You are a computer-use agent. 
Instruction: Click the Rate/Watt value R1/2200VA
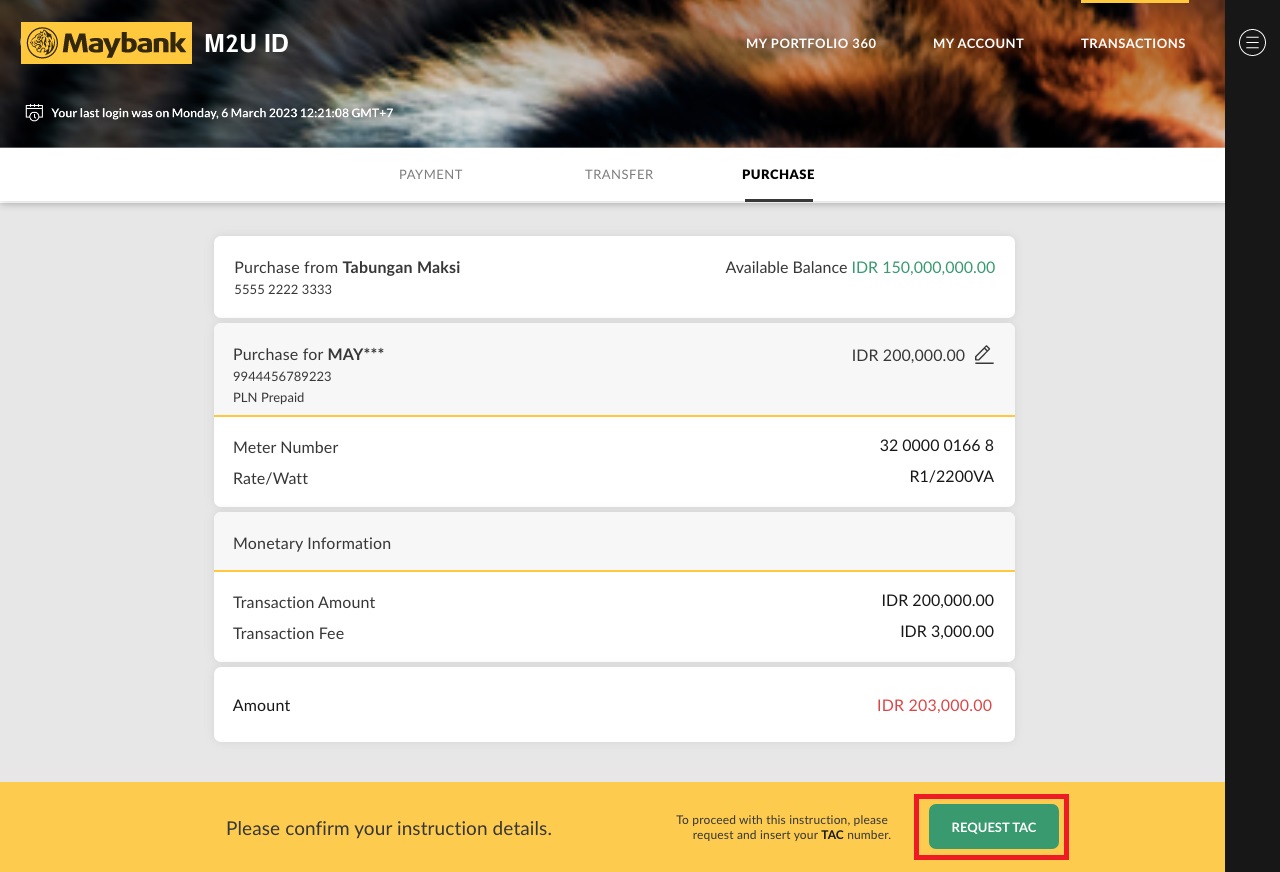(951, 477)
